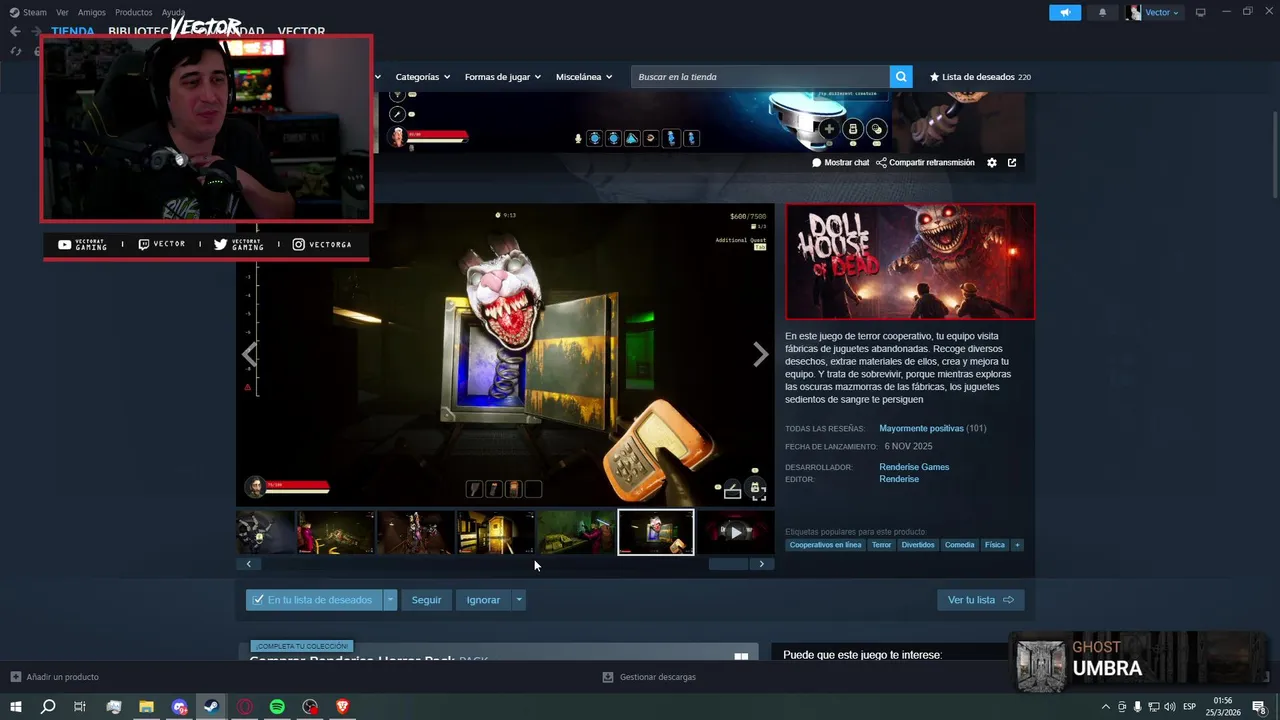
Task: Select the highlighted jack-in-the-box thumbnail
Action: coord(656,532)
